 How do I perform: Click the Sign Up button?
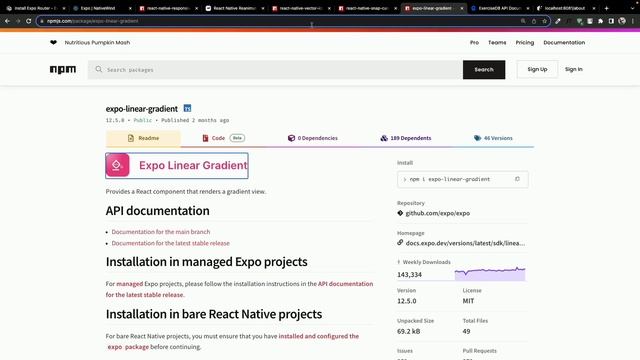pos(537,69)
